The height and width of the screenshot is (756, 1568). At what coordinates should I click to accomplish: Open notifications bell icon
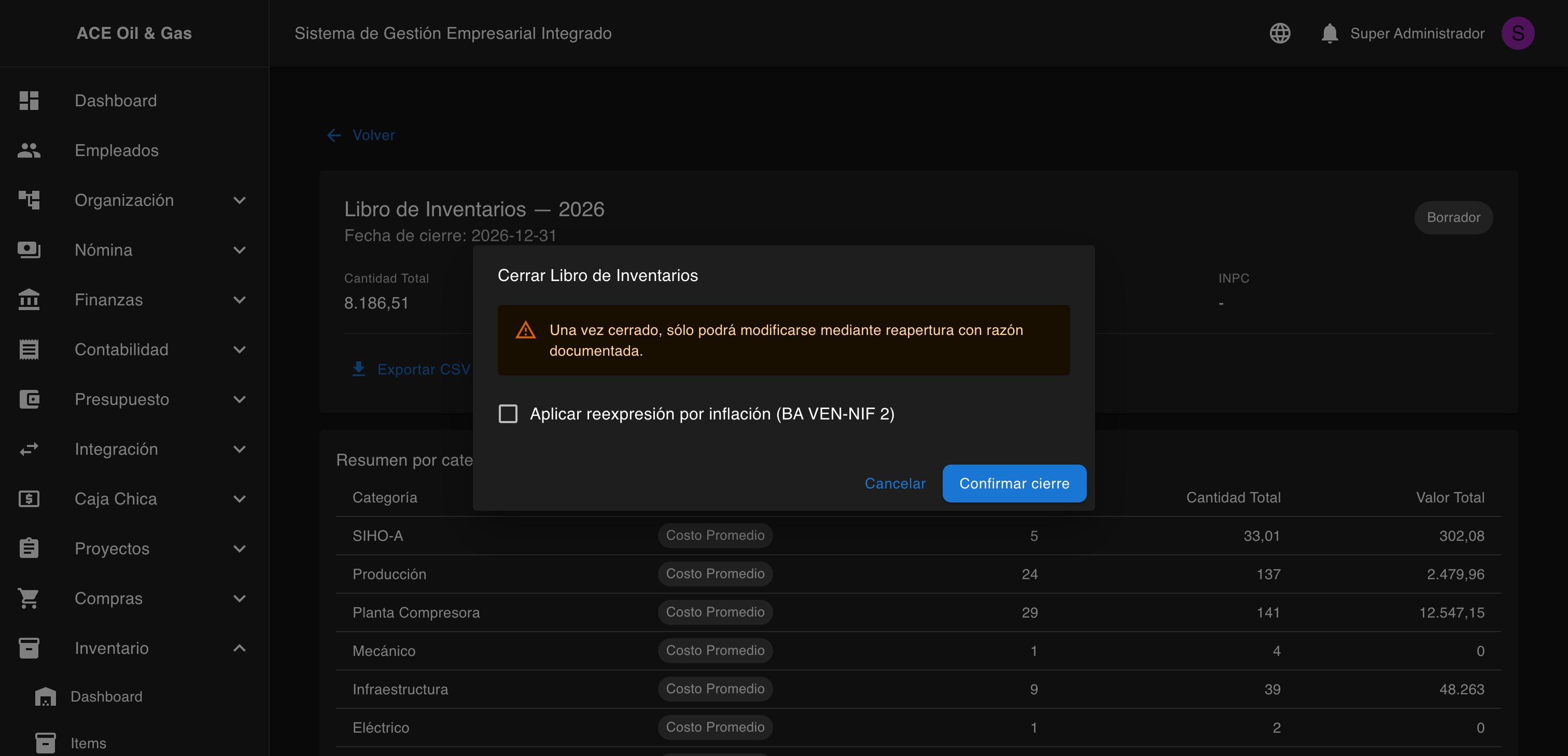click(x=1329, y=33)
